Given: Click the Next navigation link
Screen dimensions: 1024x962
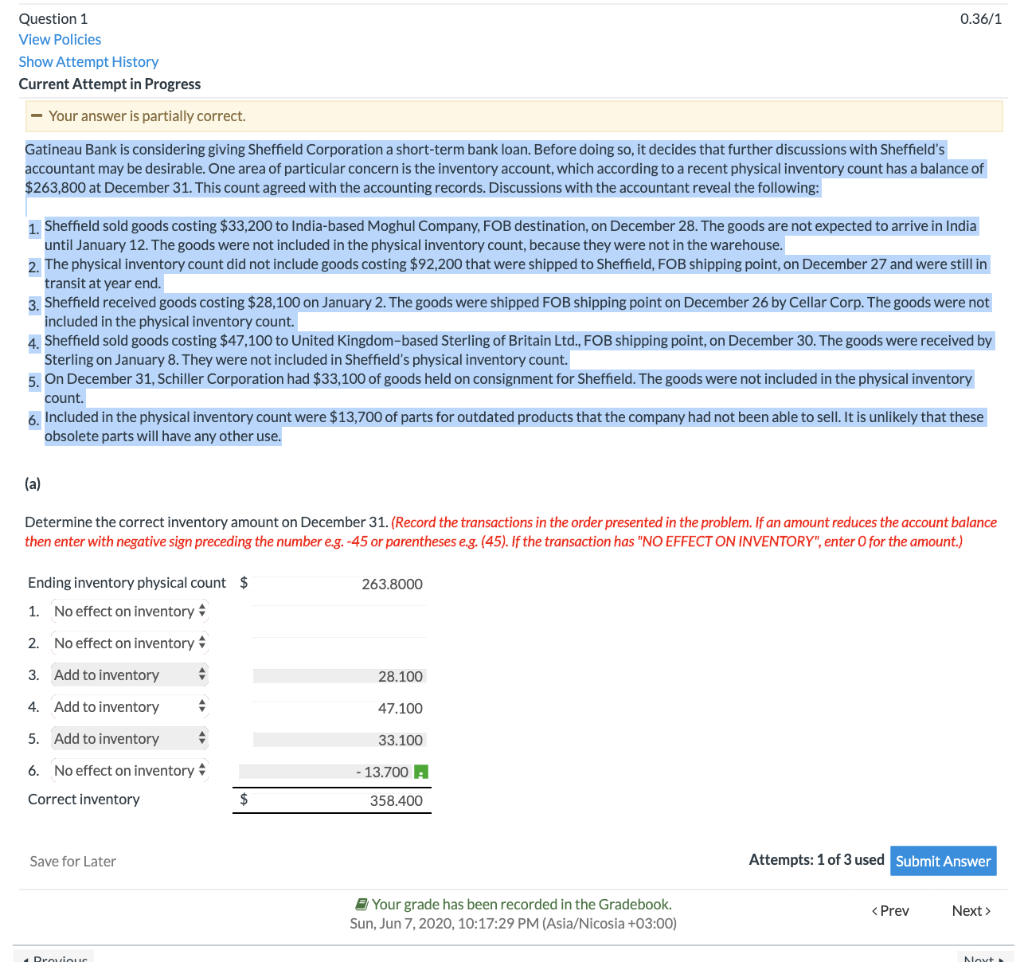Looking at the screenshot, I should 969,910.
